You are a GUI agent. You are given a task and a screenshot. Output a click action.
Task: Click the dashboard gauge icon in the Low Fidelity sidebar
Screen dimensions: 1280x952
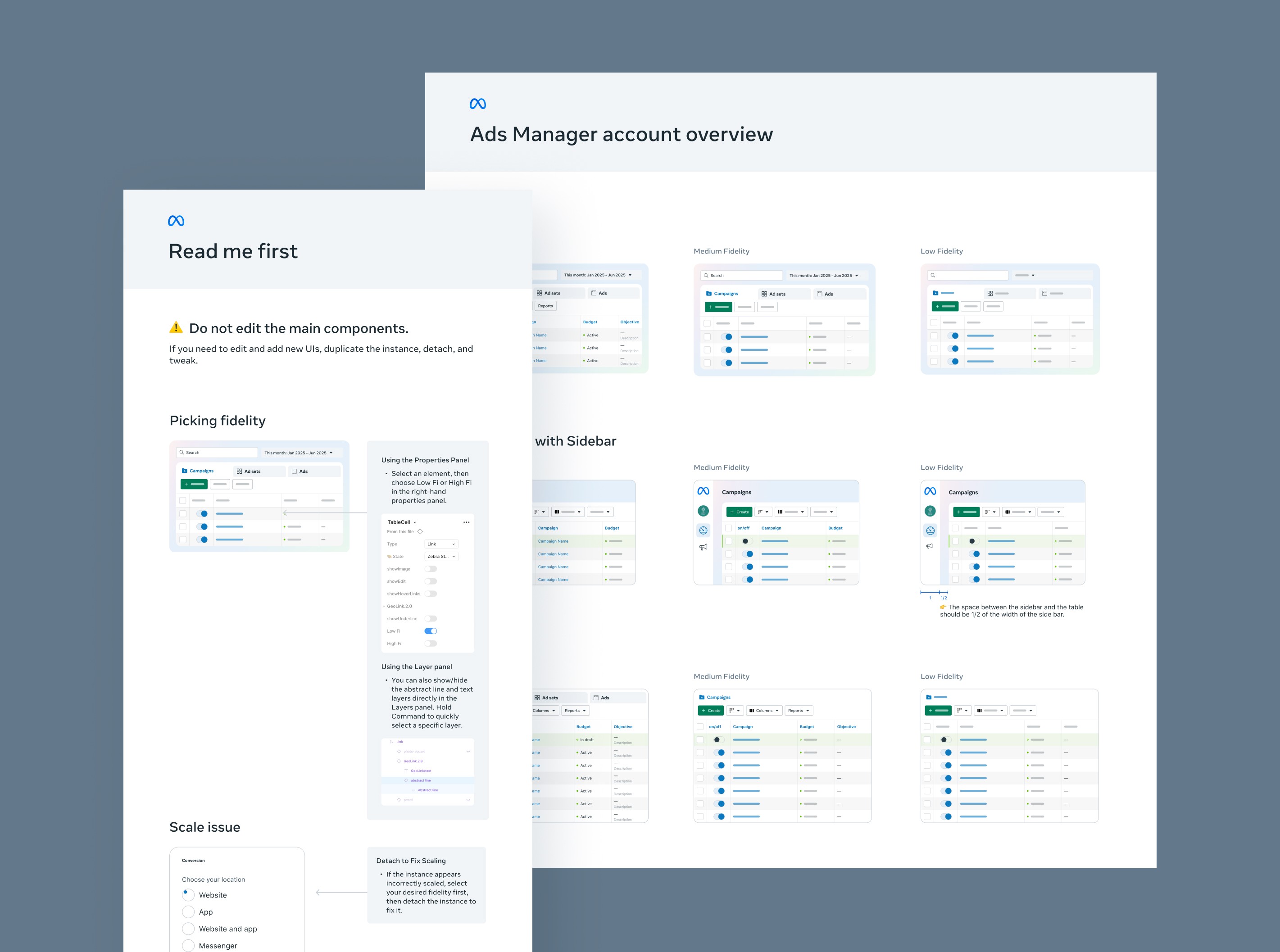point(930,530)
